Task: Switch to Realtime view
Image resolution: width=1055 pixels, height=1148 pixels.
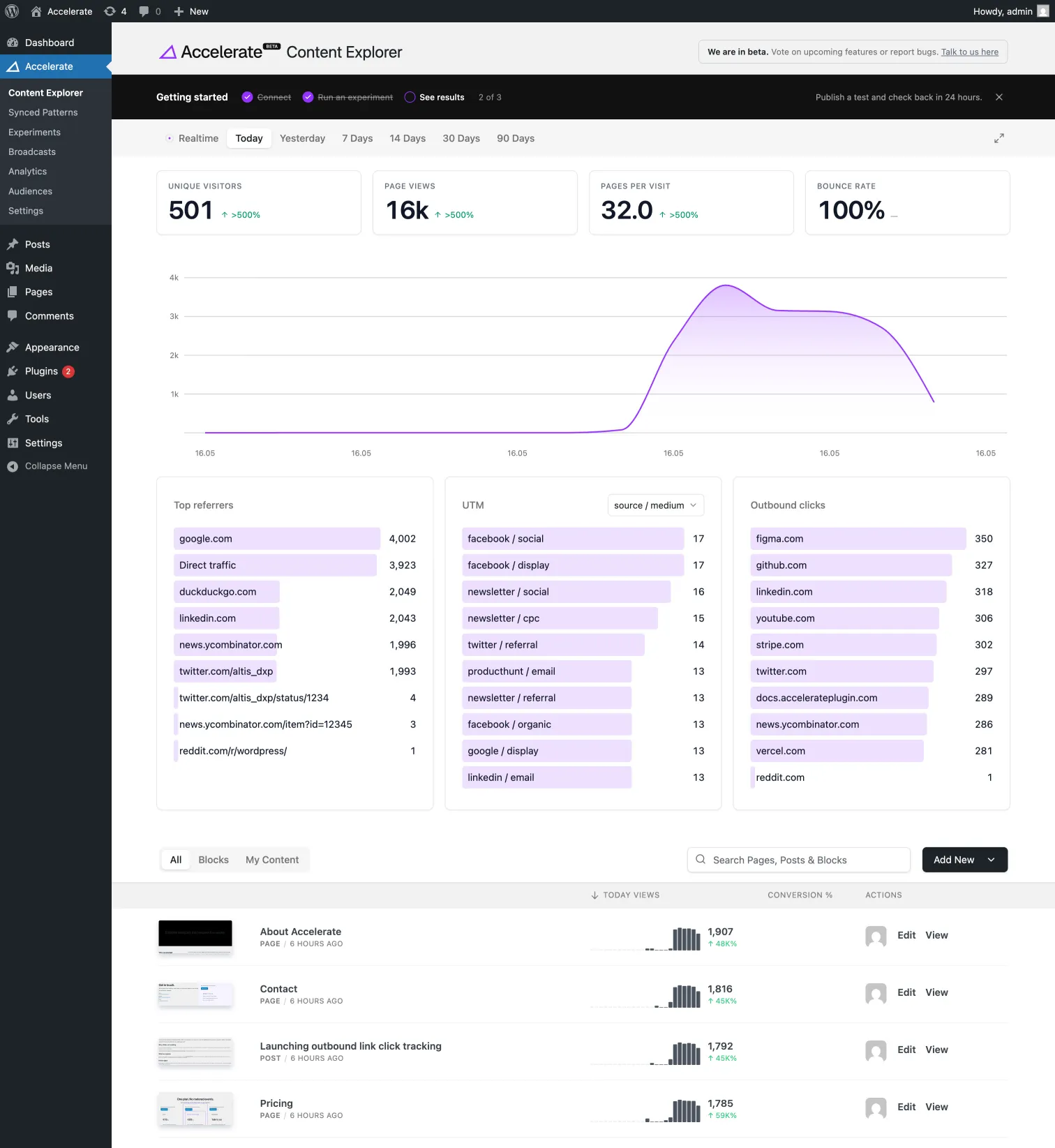Action: coord(193,138)
